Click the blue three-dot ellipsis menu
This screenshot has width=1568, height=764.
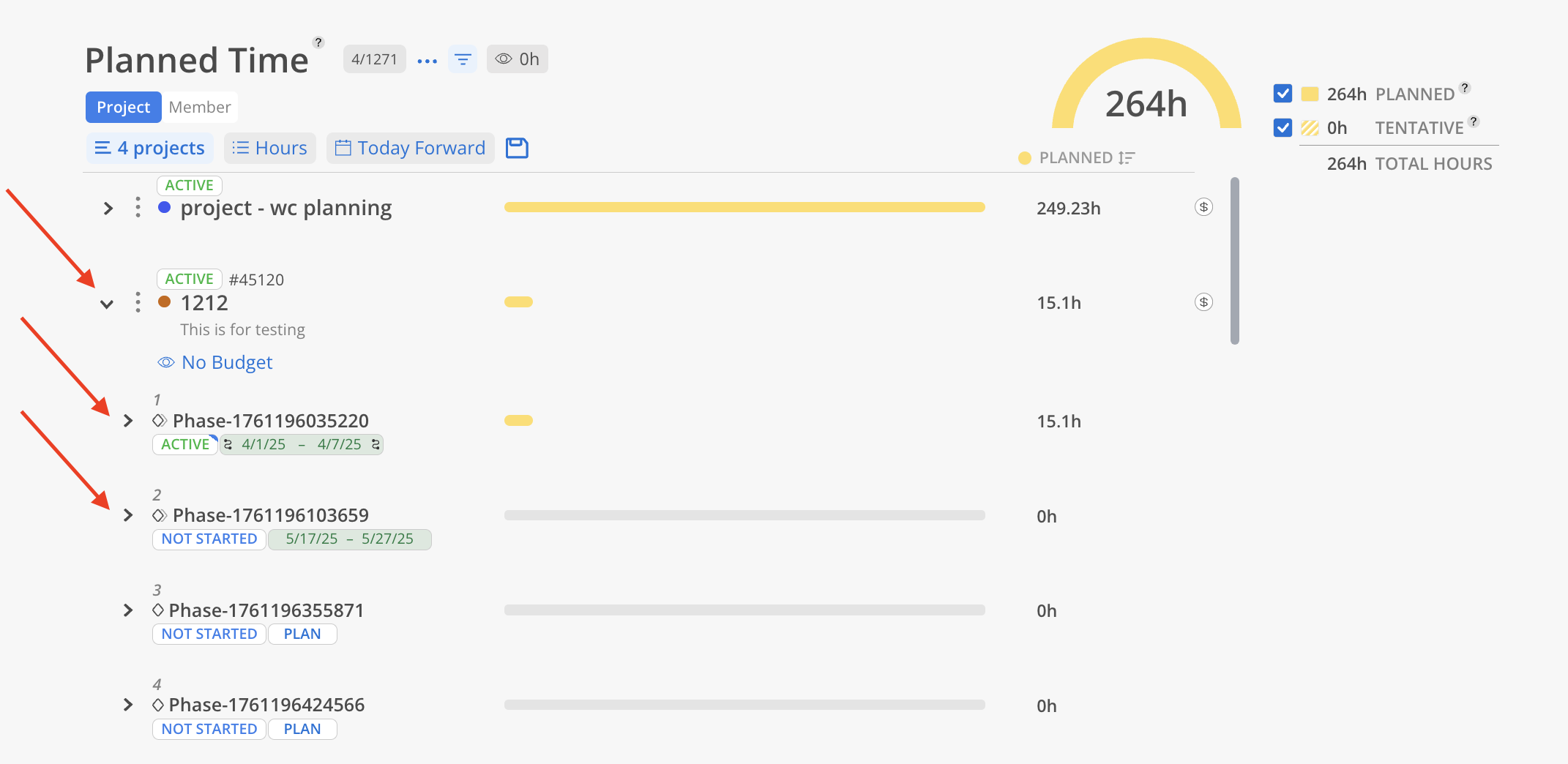[427, 61]
